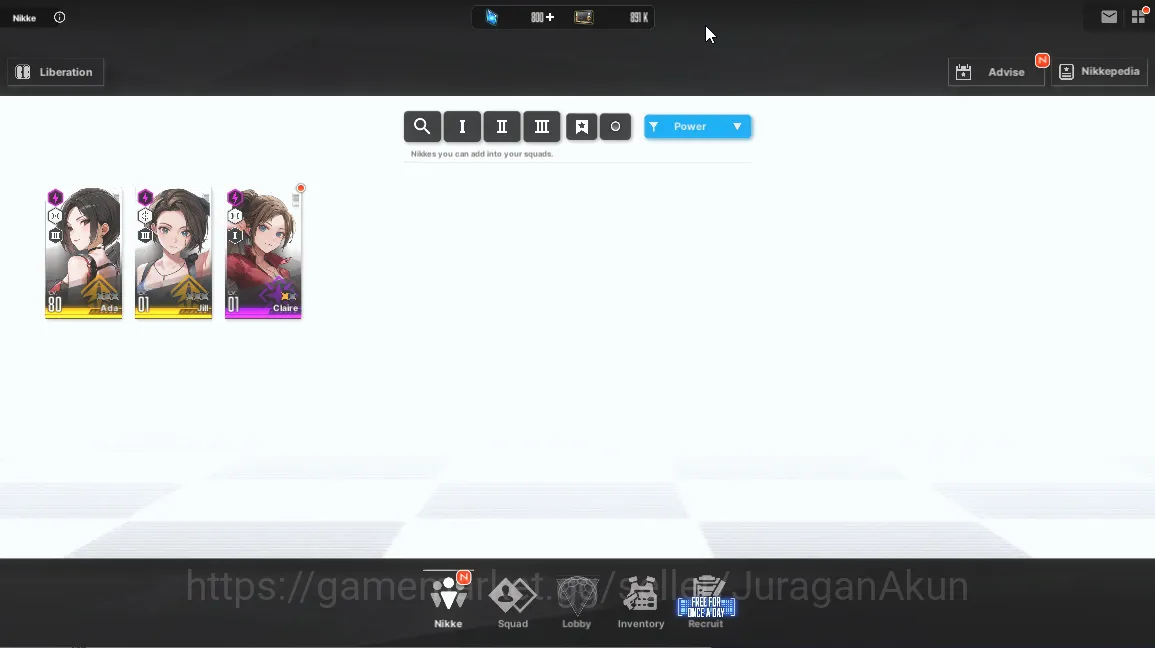Select the Claire character card
The height and width of the screenshot is (648, 1155).
pyautogui.click(x=263, y=253)
